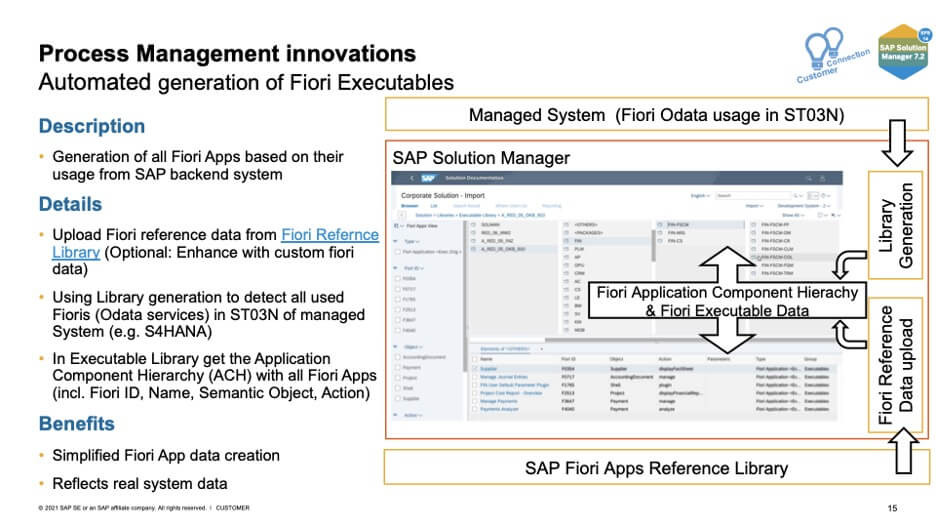This screenshot has height=528, width=936.
Task: Select the FIN component entry
Action: 578,241
